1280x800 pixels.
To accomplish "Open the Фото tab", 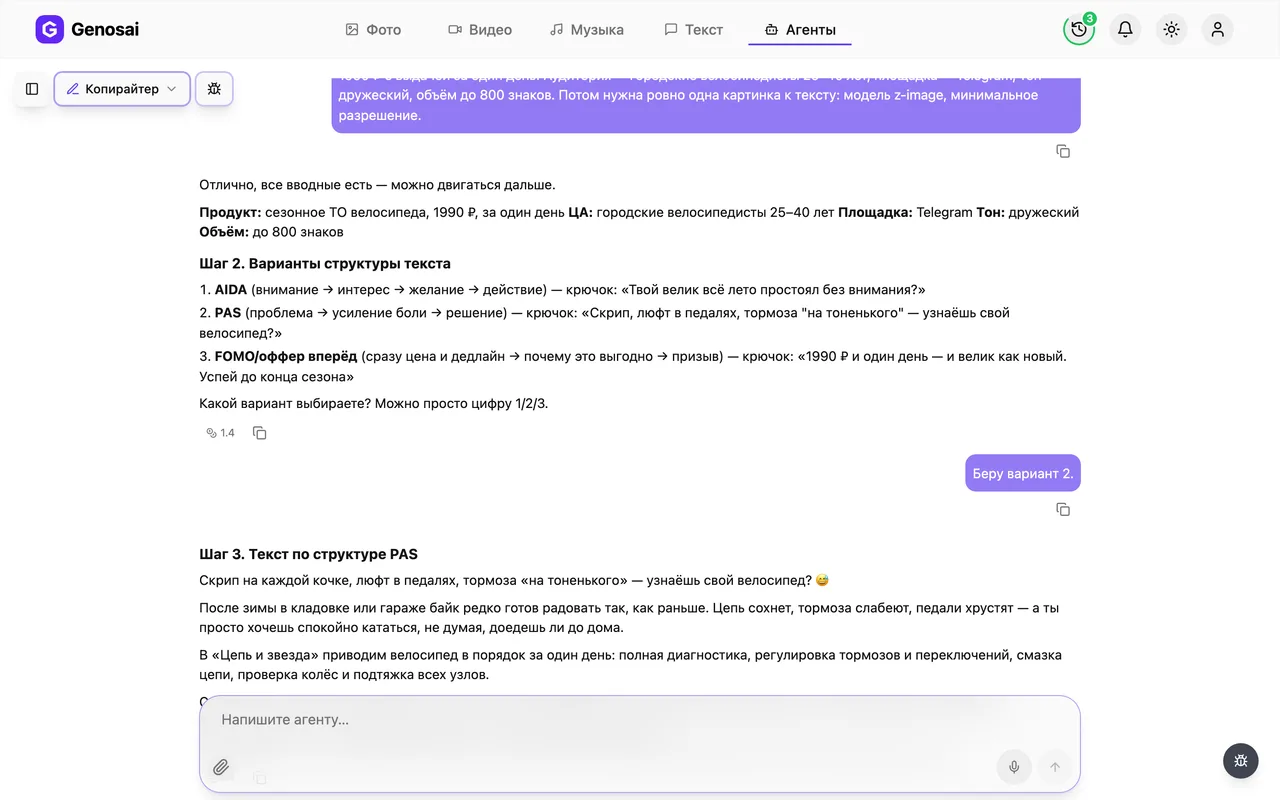I will pos(373,30).
